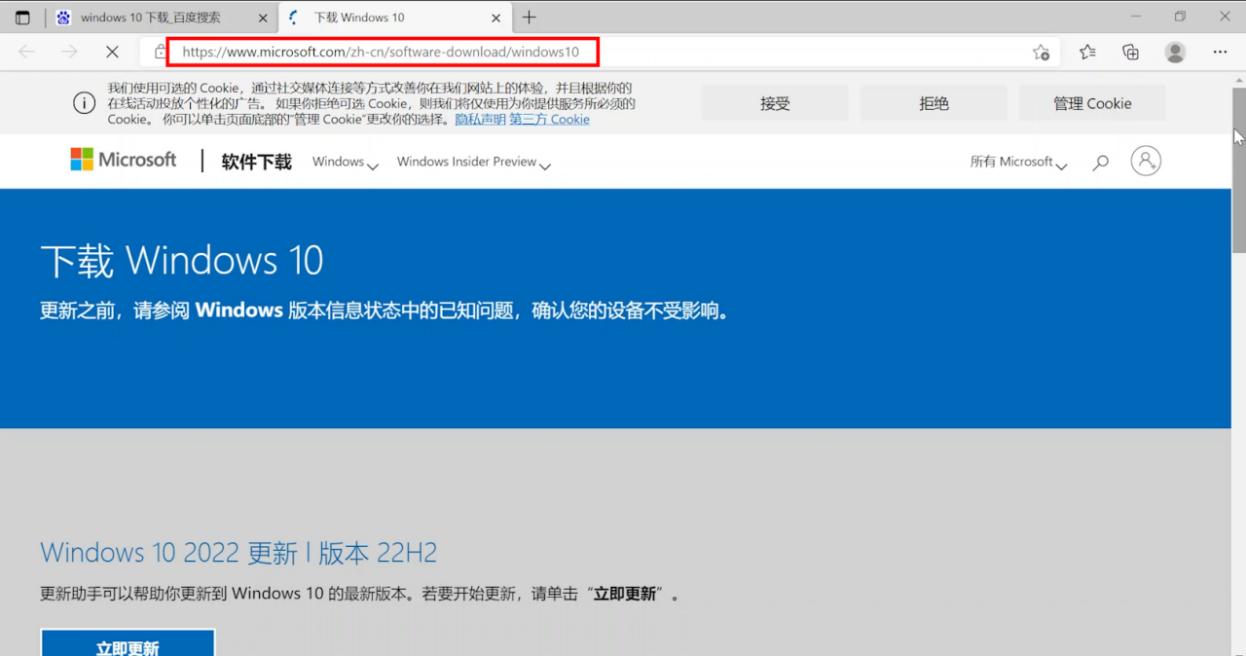Accept the cookies with 接受 button
Screen dimensions: 1246x656
773,103
